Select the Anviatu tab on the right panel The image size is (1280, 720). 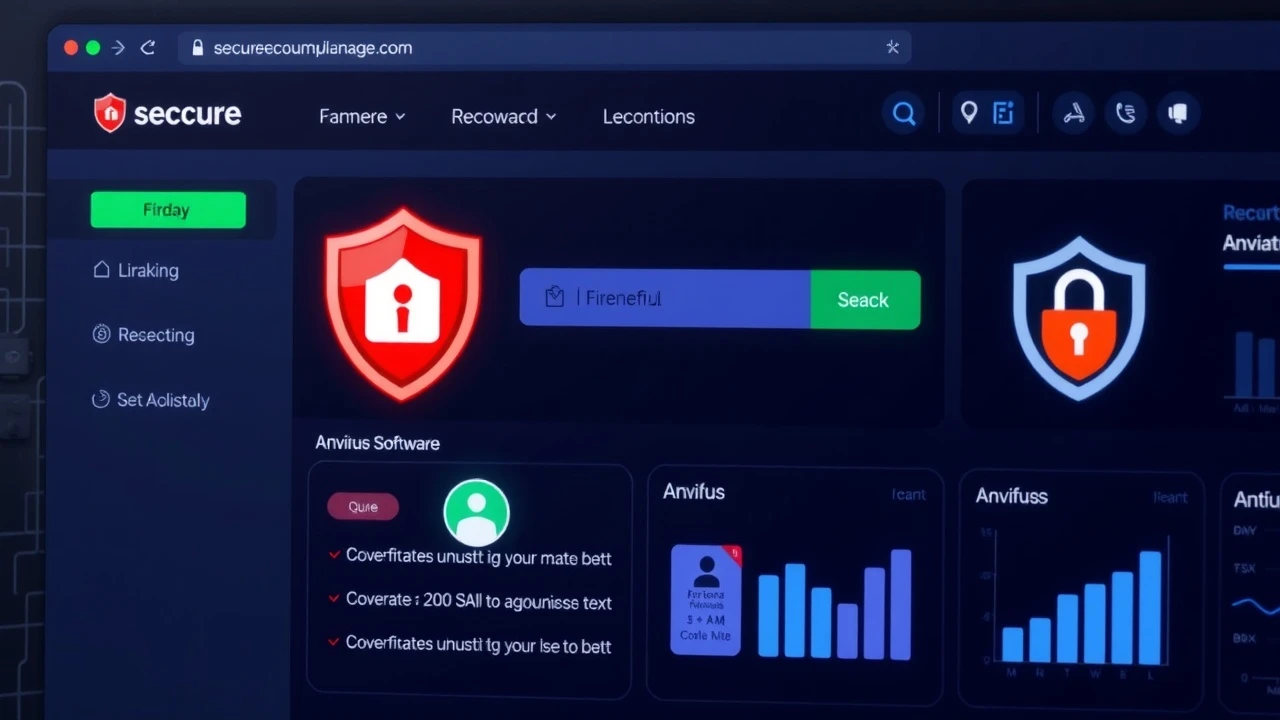[x=1250, y=243]
